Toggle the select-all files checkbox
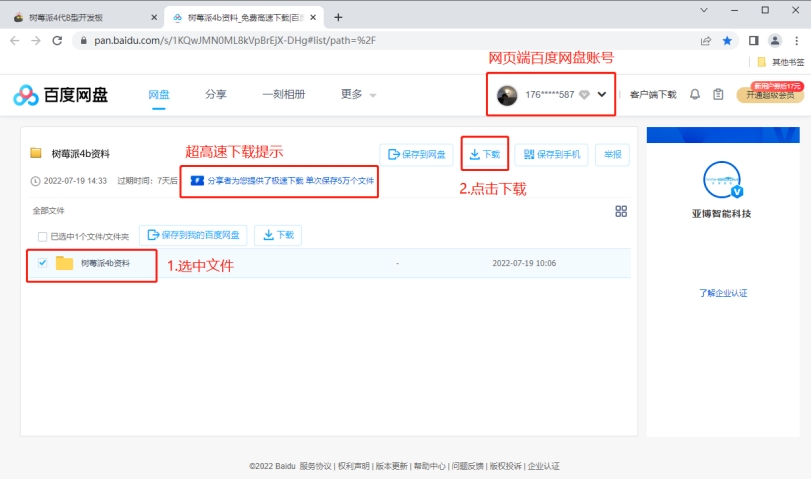This screenshot has width=812, height=479. coord(42,237)
